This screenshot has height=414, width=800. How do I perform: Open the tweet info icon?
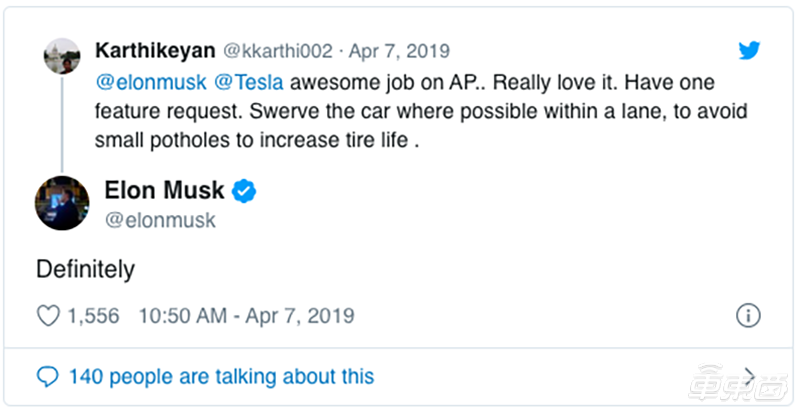click(747, 316)
